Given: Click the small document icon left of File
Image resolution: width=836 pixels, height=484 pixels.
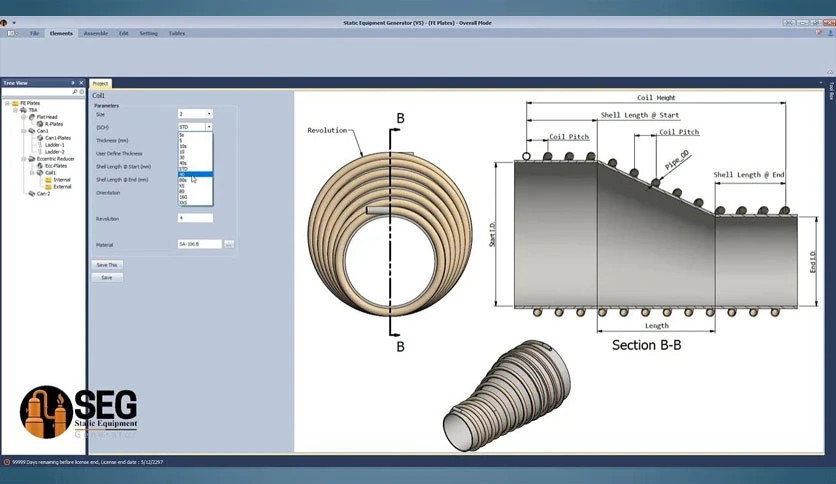Looking at the screenshot, I should tap(11, 33).
